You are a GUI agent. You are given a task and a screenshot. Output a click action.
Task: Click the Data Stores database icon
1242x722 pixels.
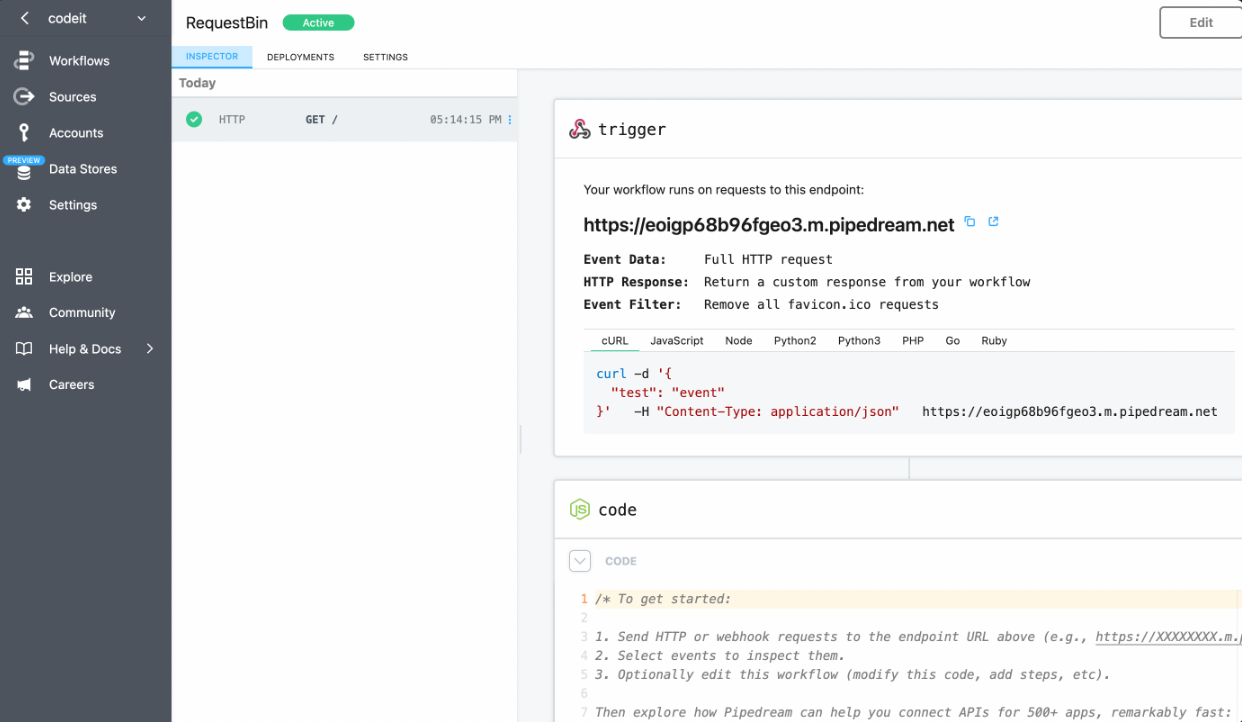tap(24, 171)
